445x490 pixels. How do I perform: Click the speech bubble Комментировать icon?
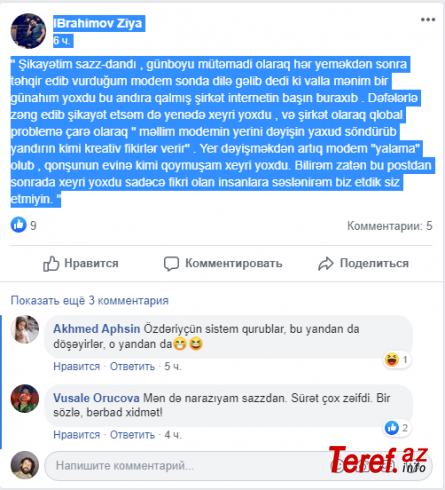pos(171,264)
